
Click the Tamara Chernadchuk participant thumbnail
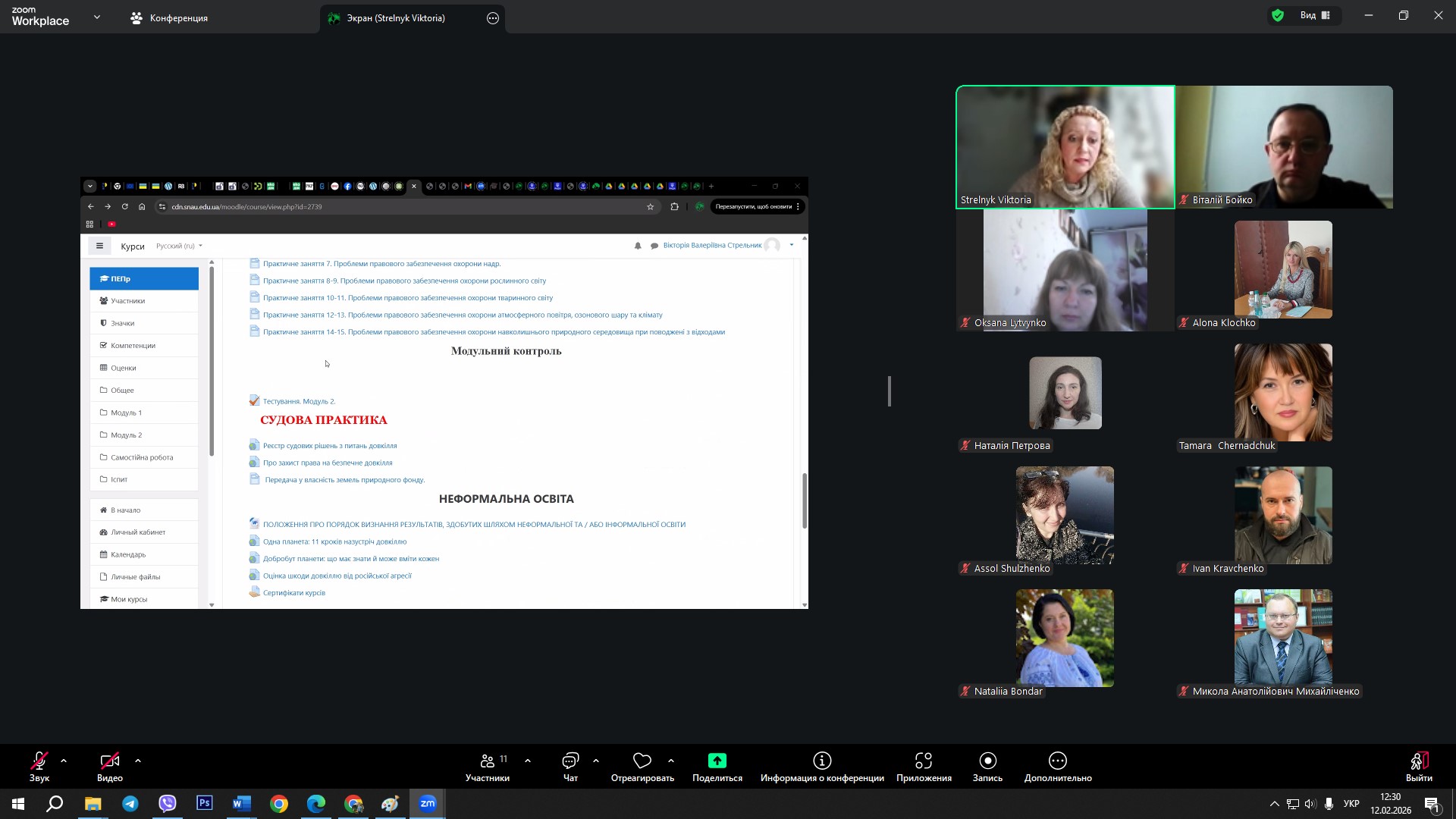pos(1283,393)
